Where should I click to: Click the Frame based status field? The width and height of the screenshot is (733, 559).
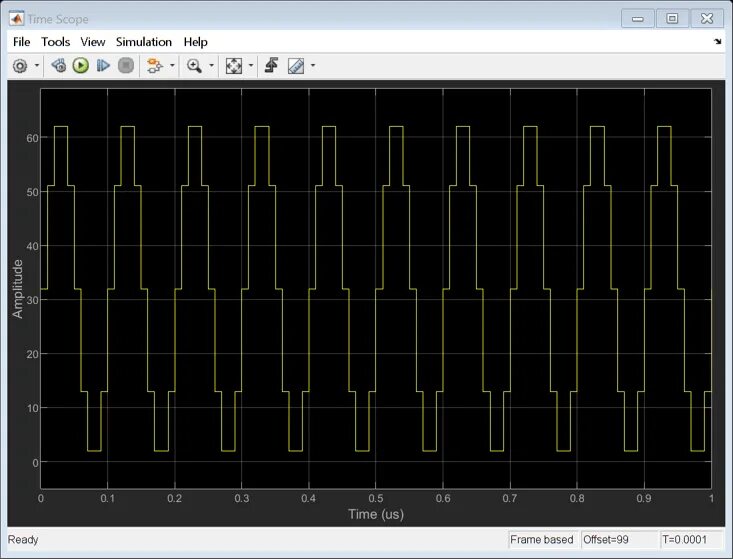[542, 540]
